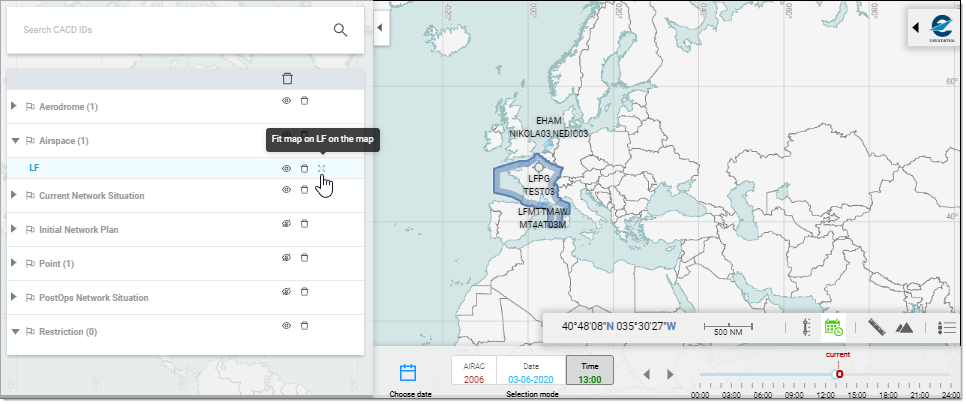Expand the Point (1) group

(x=14, y=264)
